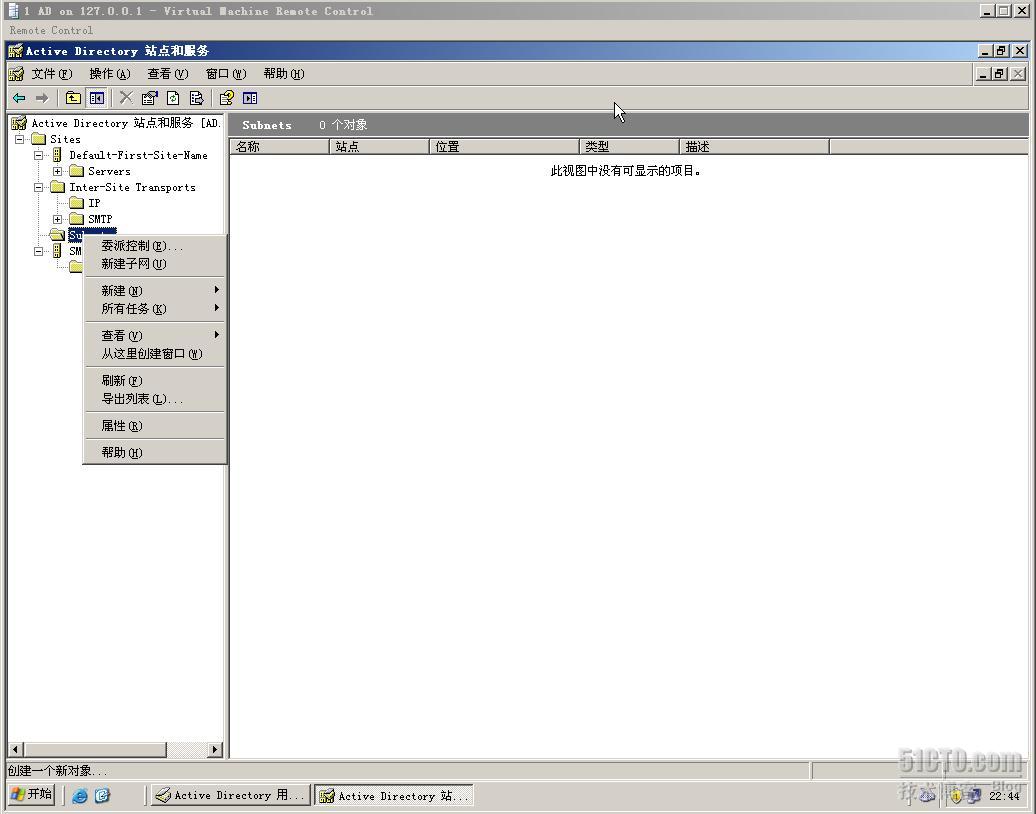The width and height of the screenshot is (1036, 814).
Task: Click the MMC console icon in menu bar
Action: (x=17, y=74)
